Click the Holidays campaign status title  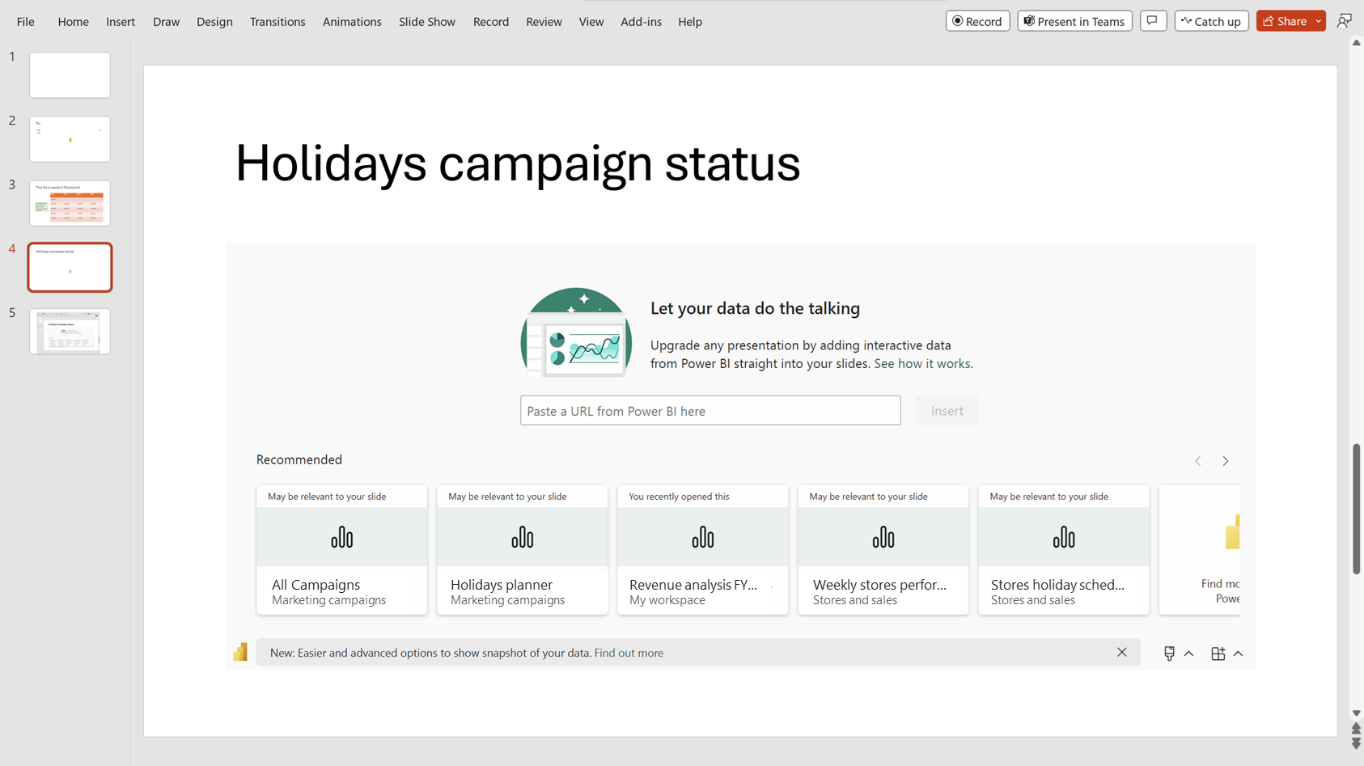tap(517, 163)
